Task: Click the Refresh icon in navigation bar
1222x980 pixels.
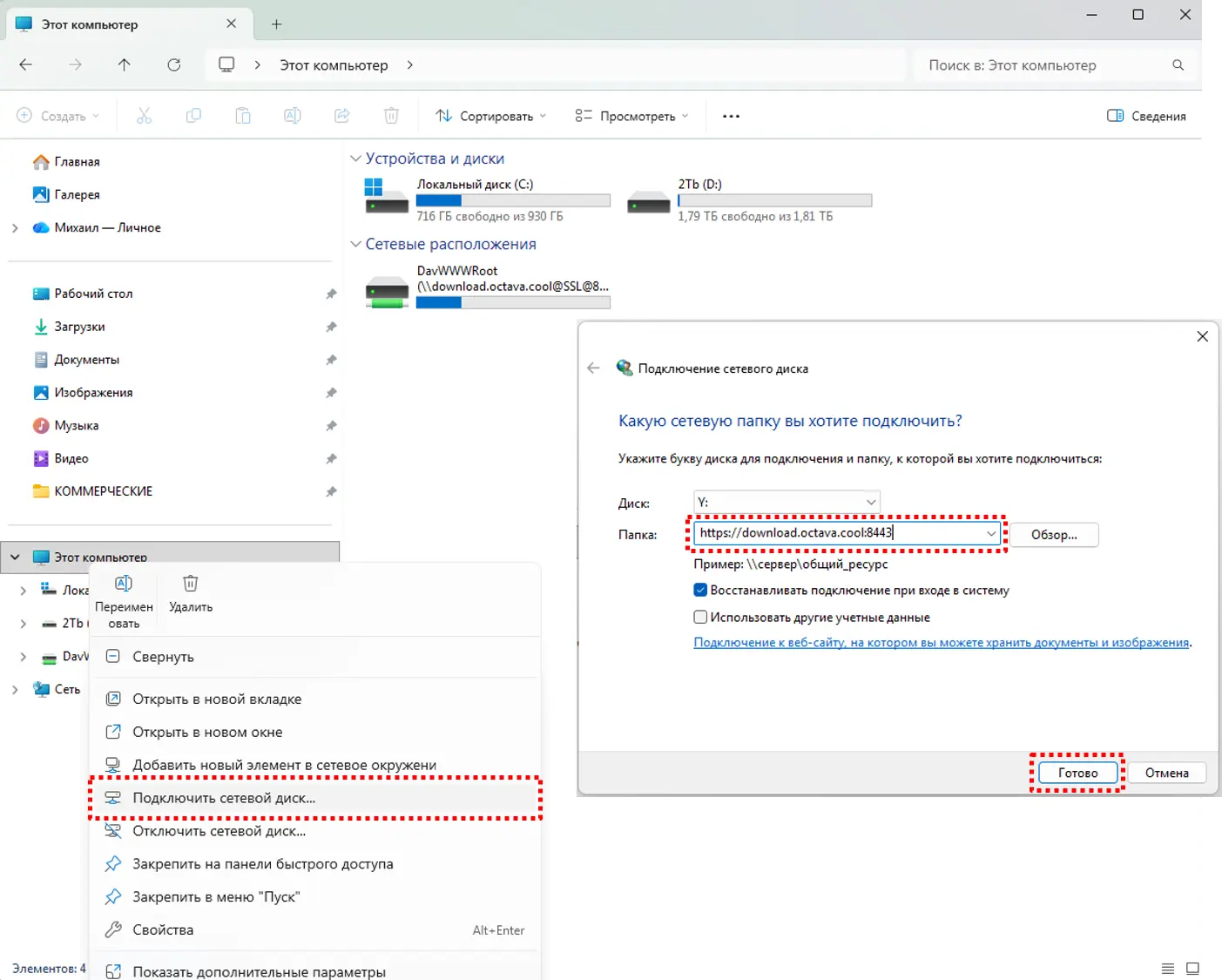Action: click(174, 65)
